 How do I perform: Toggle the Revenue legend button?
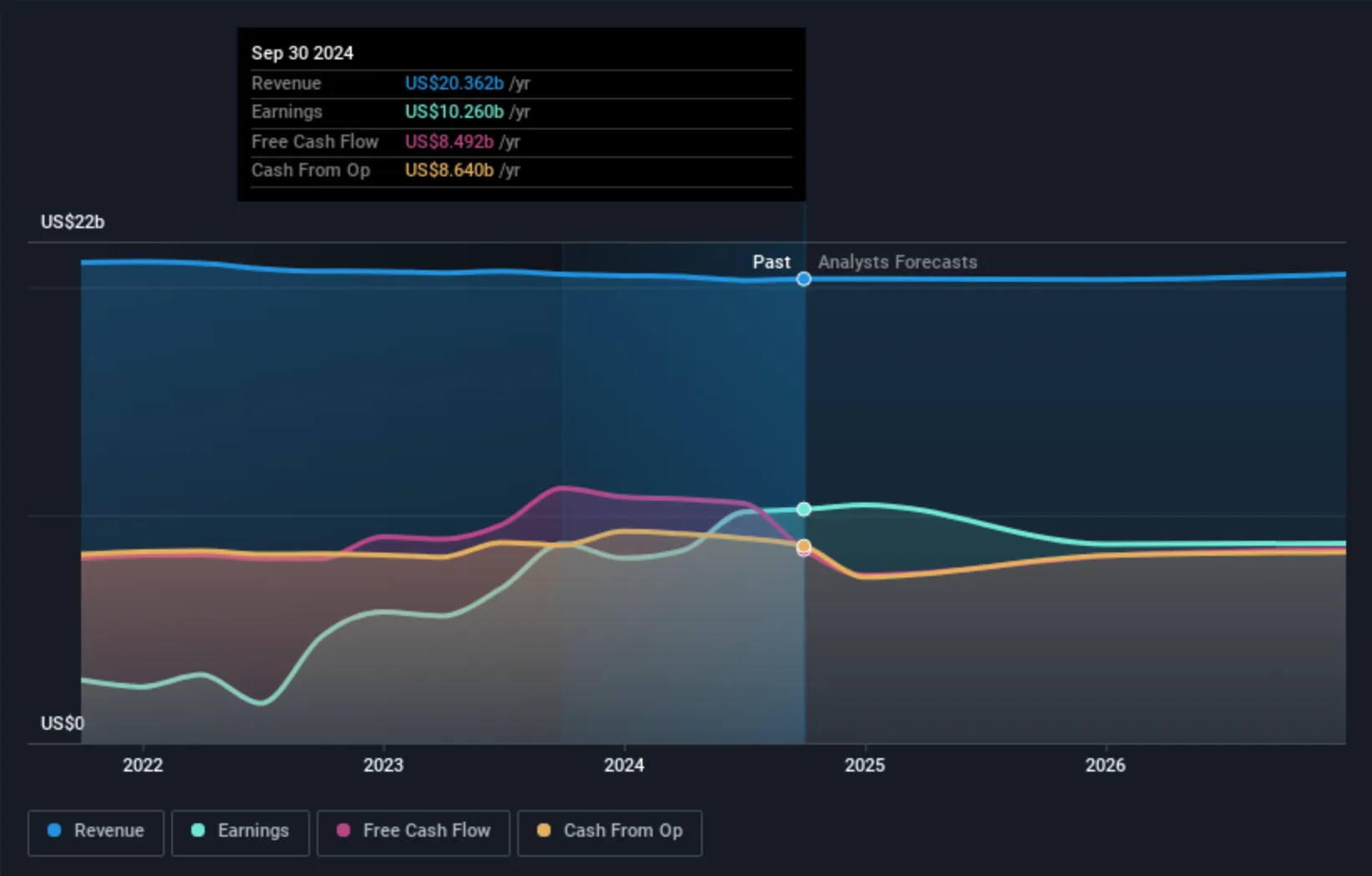(x=96, y=832)
